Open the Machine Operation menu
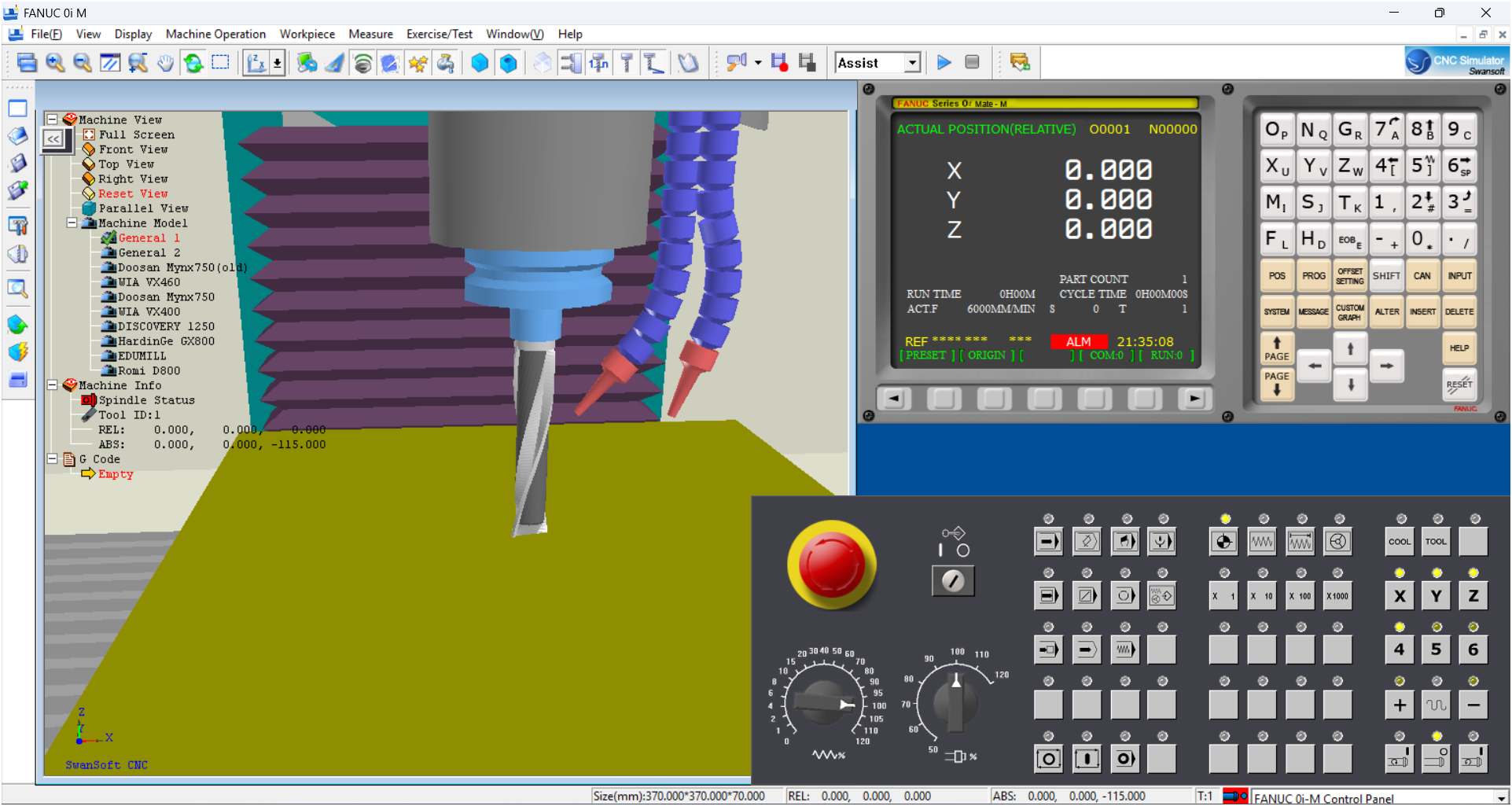This screenshot has width=1512, height=806. (215, 34)
